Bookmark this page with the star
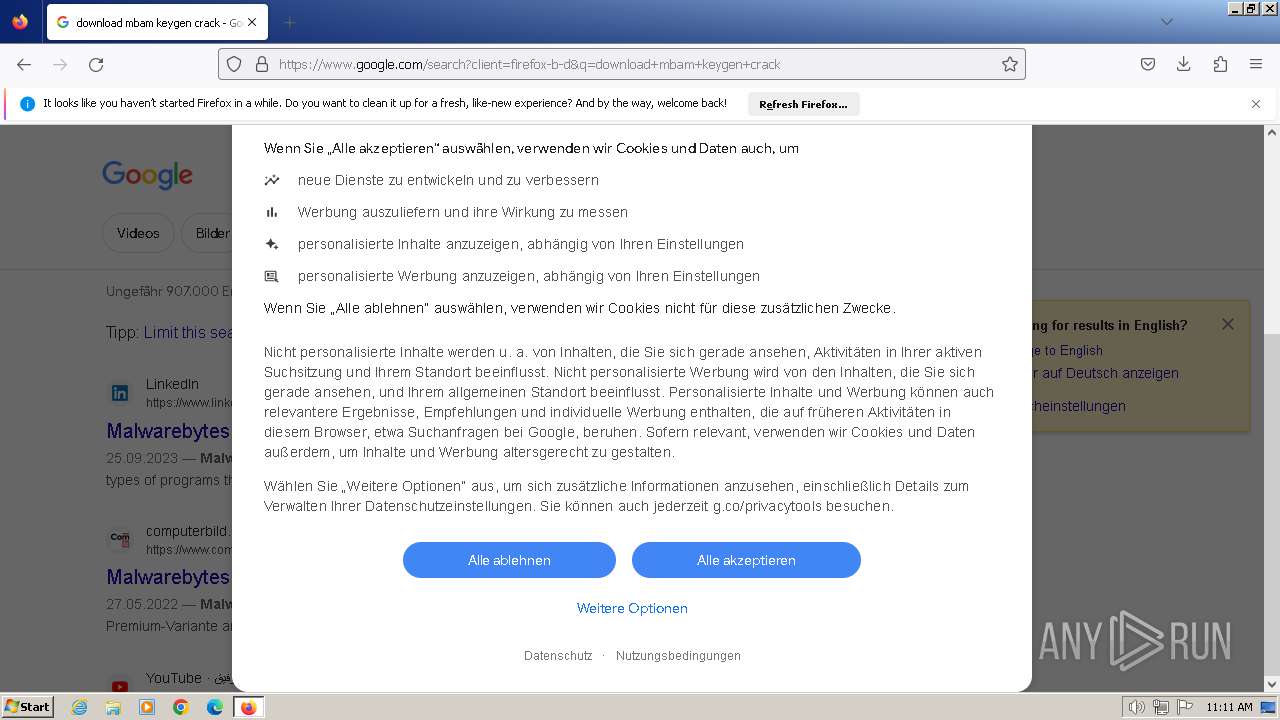1280x720 pixels. pyautogui.click(x=1010, y=64)
